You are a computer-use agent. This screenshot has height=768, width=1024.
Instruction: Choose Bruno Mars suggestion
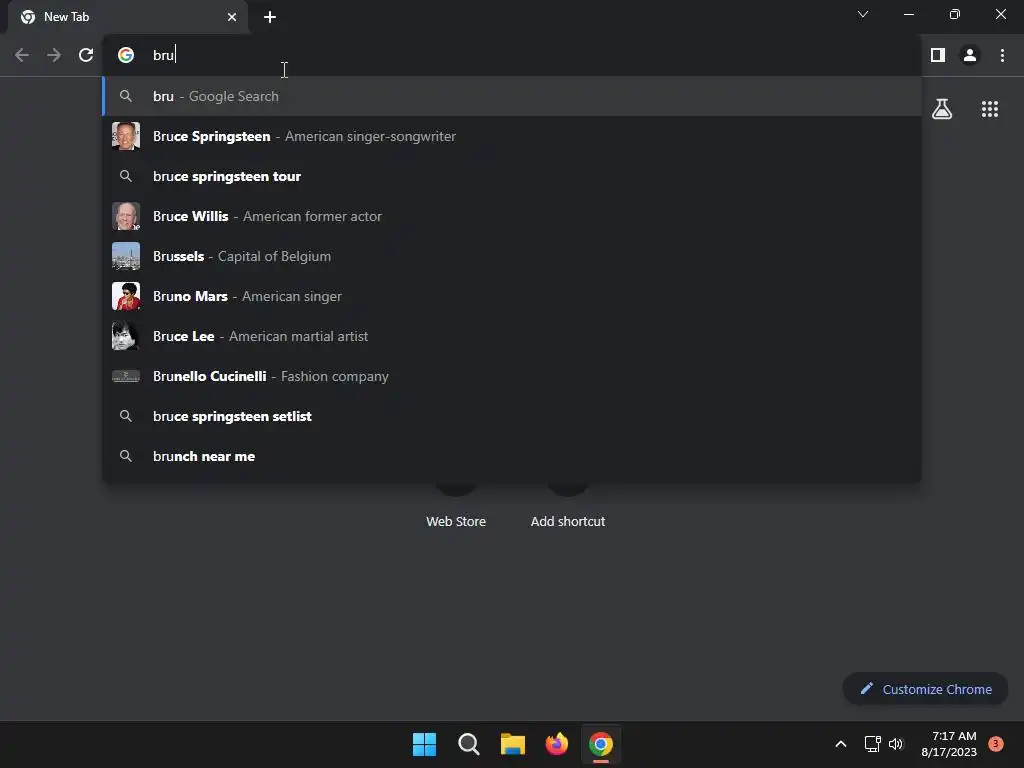click(512, 296)
